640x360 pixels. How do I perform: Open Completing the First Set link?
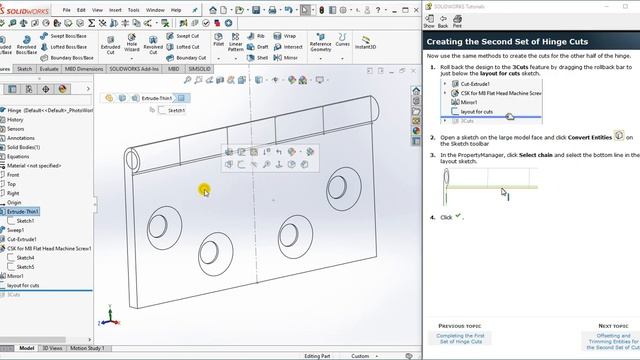coord(460,338)
